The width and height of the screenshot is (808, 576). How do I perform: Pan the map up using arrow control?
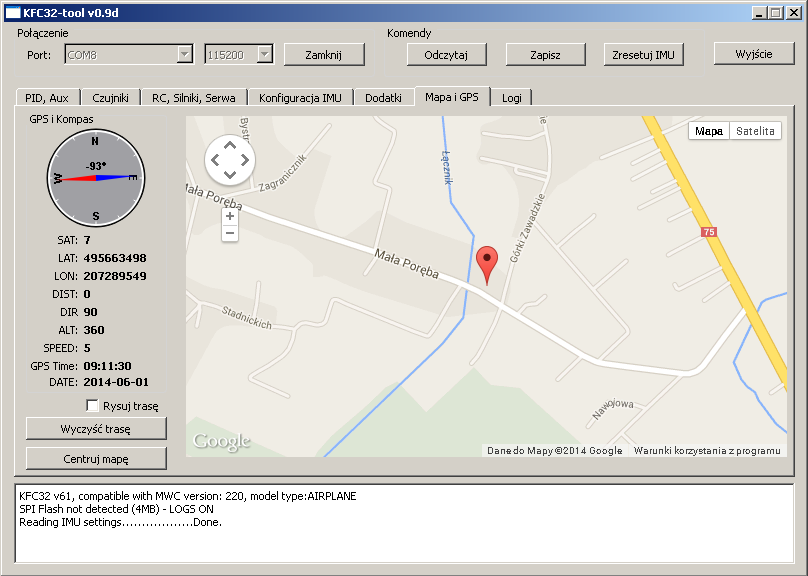click(230, 145)
